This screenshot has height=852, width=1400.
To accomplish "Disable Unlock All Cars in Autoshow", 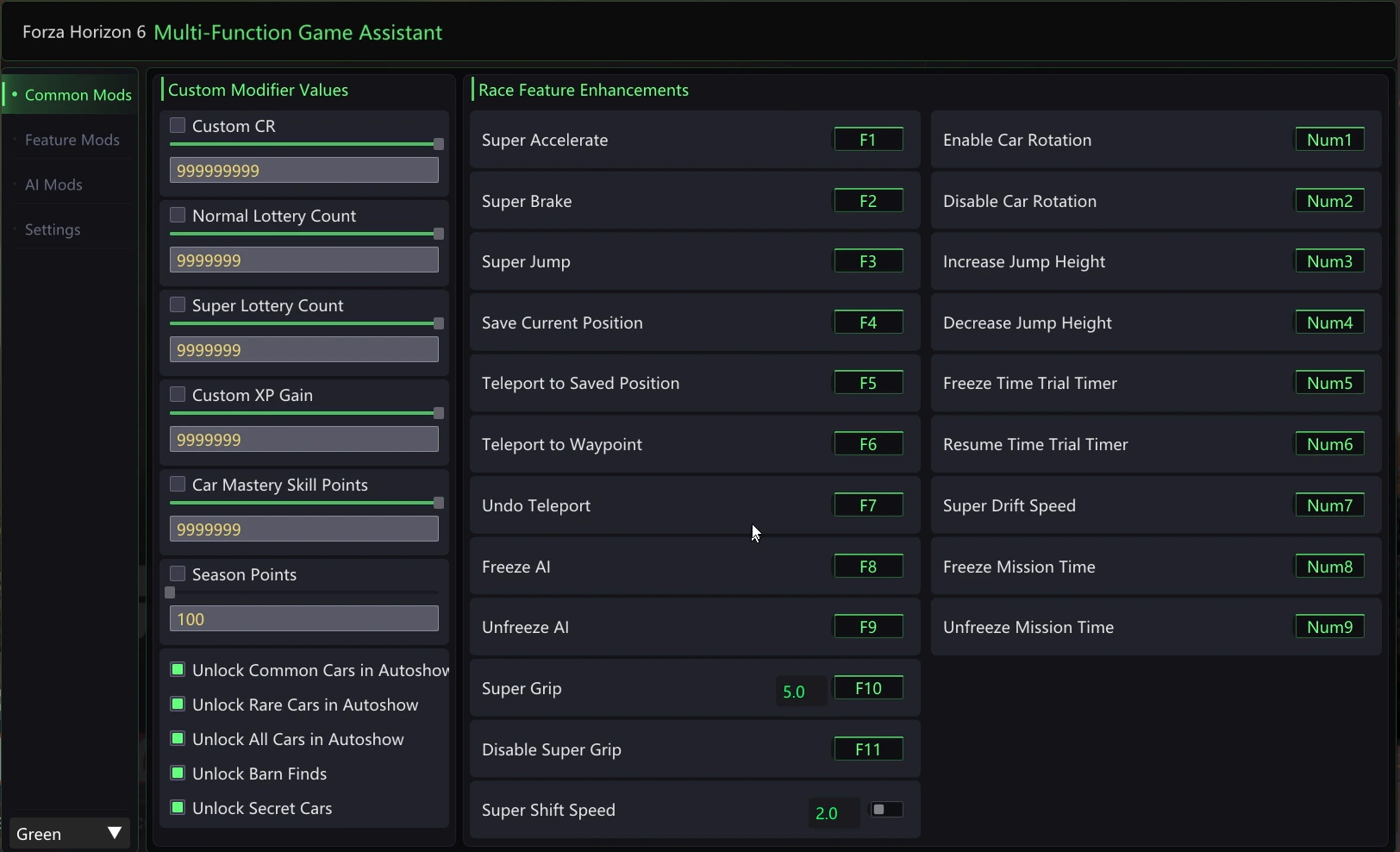I will [178, 738].
